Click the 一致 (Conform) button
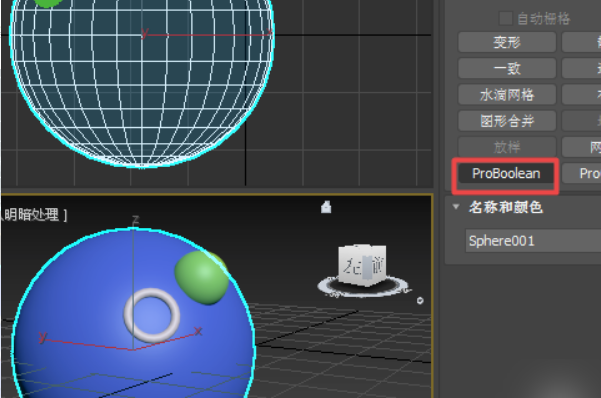This screenshot has height=398, width=601. [507, 68]
